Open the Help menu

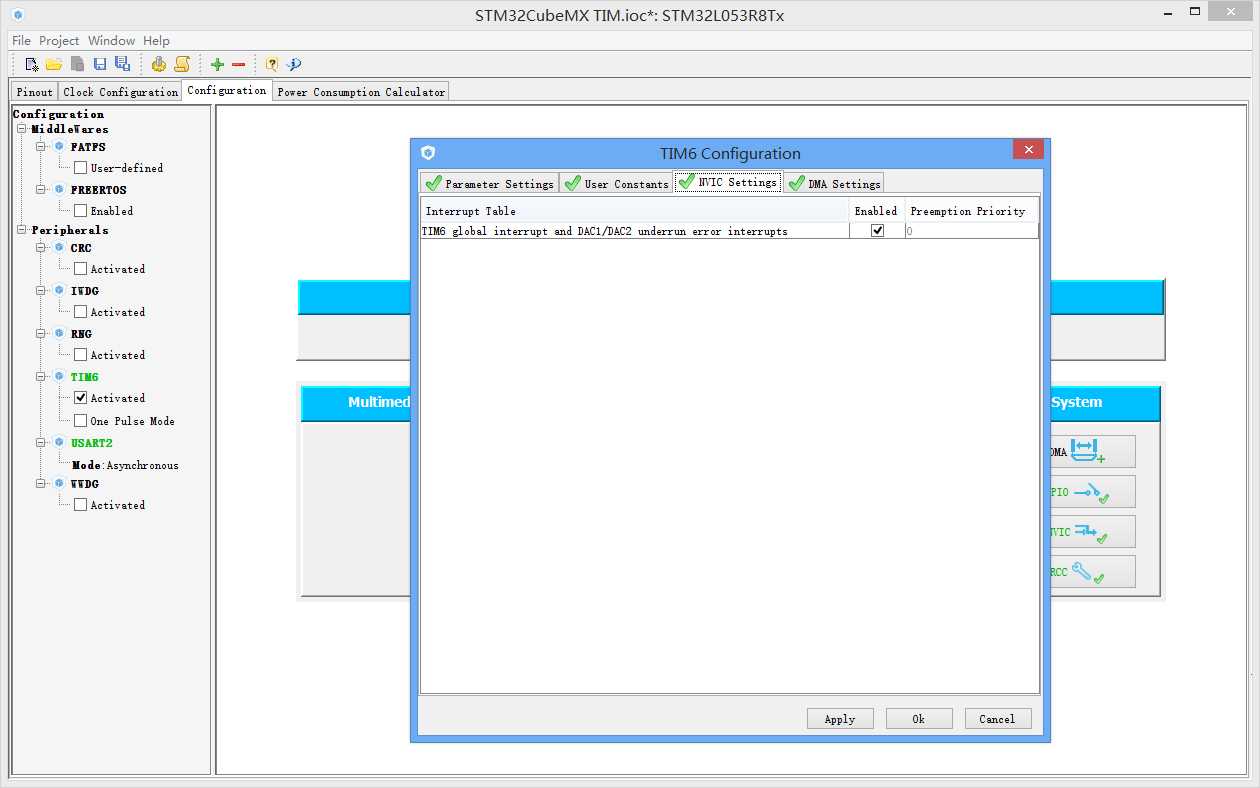156,40
